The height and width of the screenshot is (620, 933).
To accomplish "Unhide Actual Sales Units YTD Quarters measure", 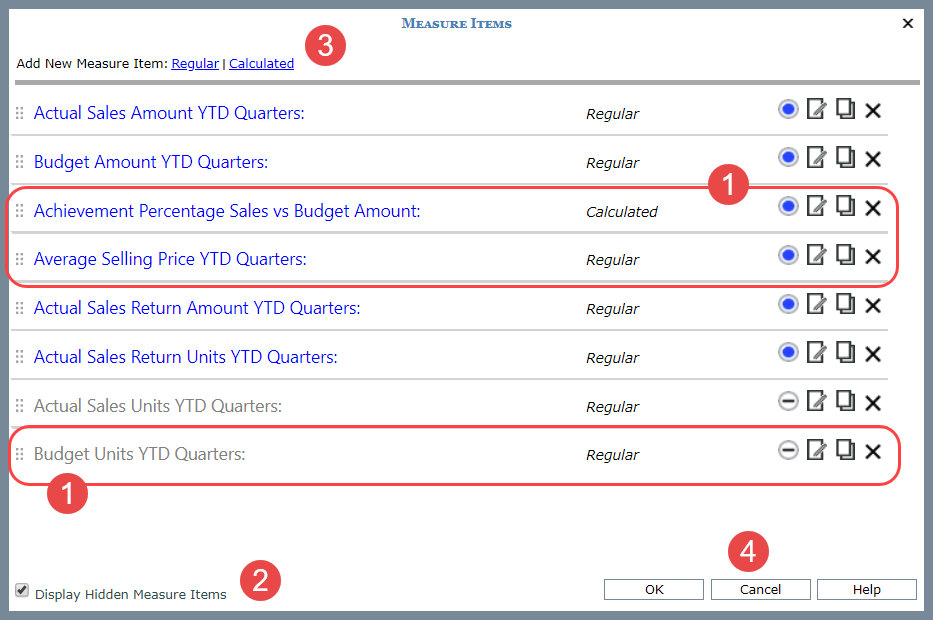I will (x=788, y=402).
